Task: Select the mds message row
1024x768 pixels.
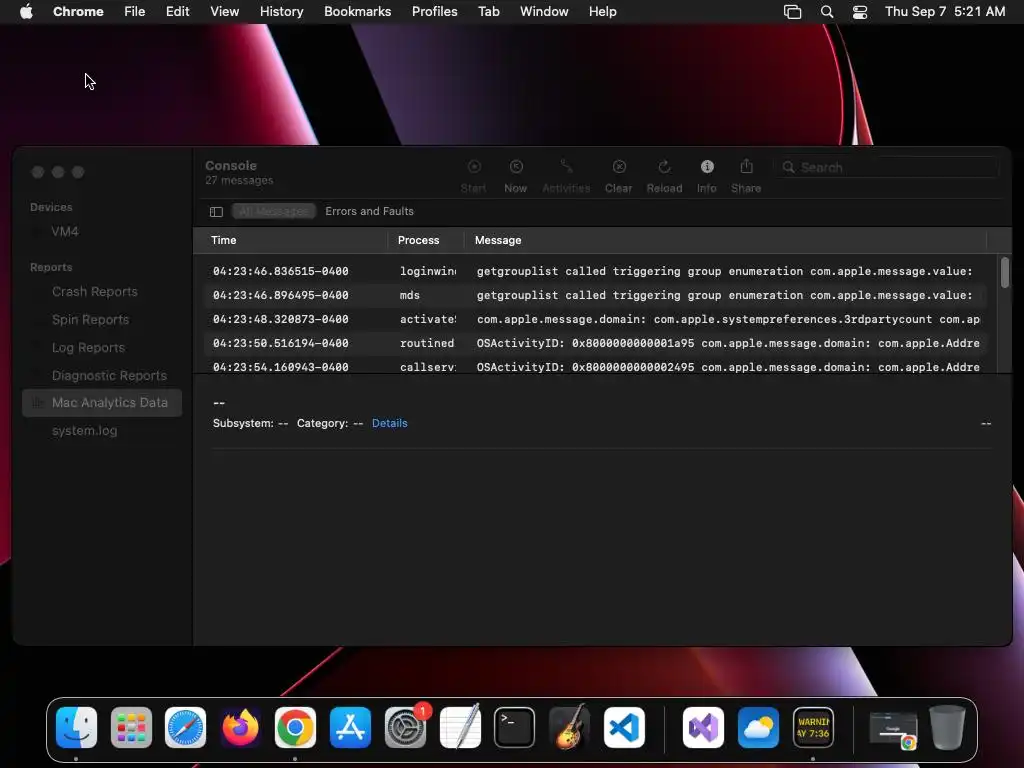Action: coord(594,295)
